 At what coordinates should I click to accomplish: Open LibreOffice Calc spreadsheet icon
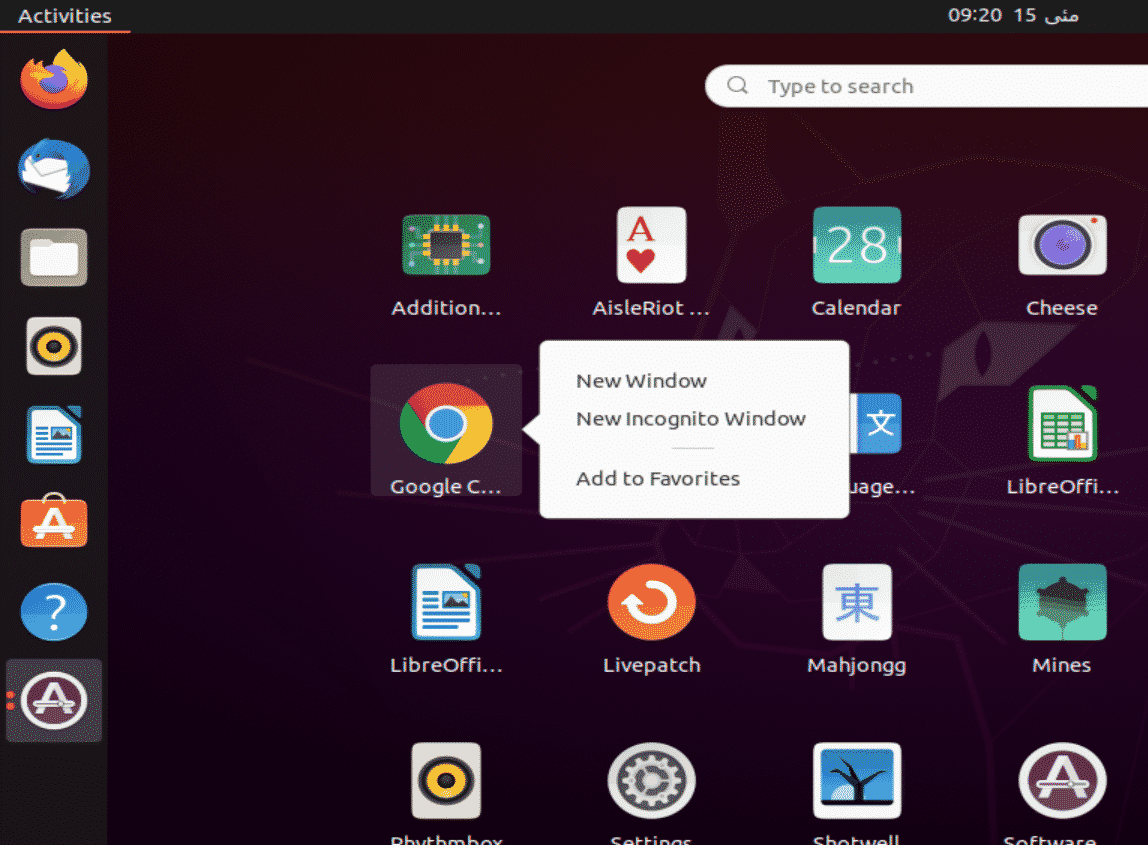click(x=1061, y=425)
